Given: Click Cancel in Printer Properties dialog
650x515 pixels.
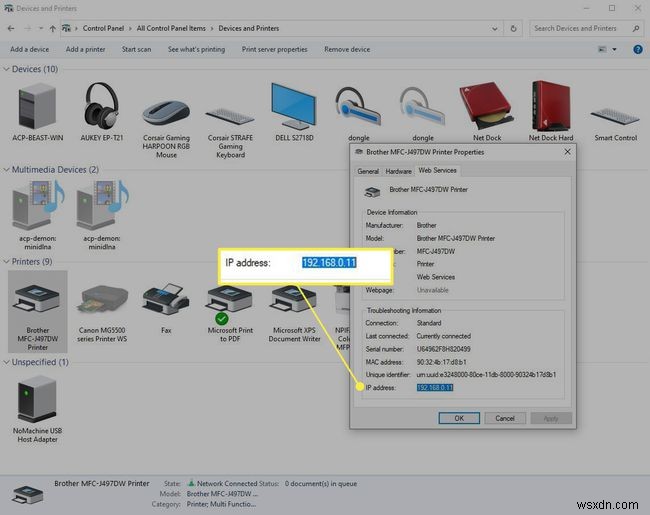Looking at the screenshot, I should [x=505, y=418].
